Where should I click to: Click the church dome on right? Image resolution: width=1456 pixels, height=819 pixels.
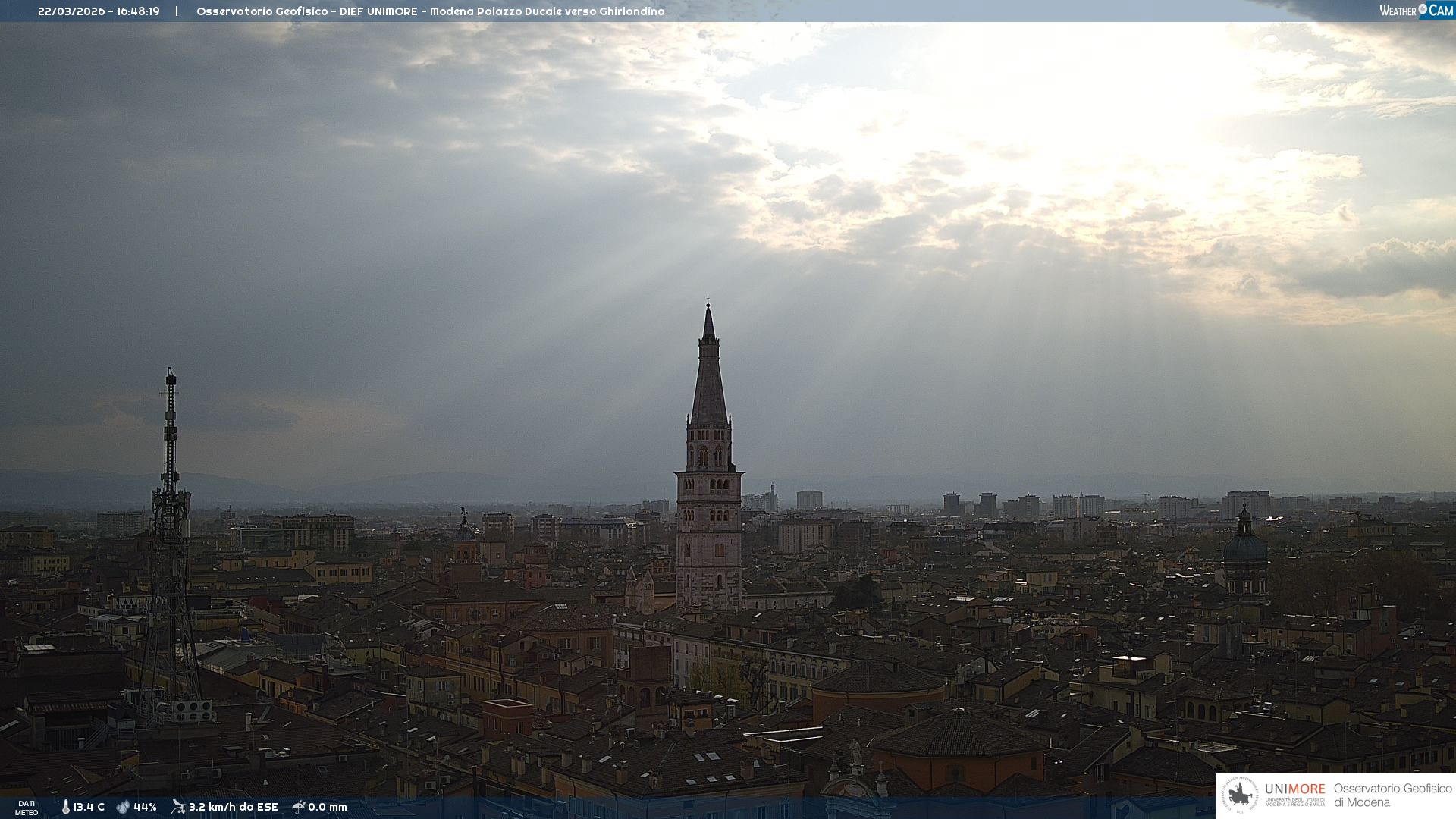(1245, 546)
